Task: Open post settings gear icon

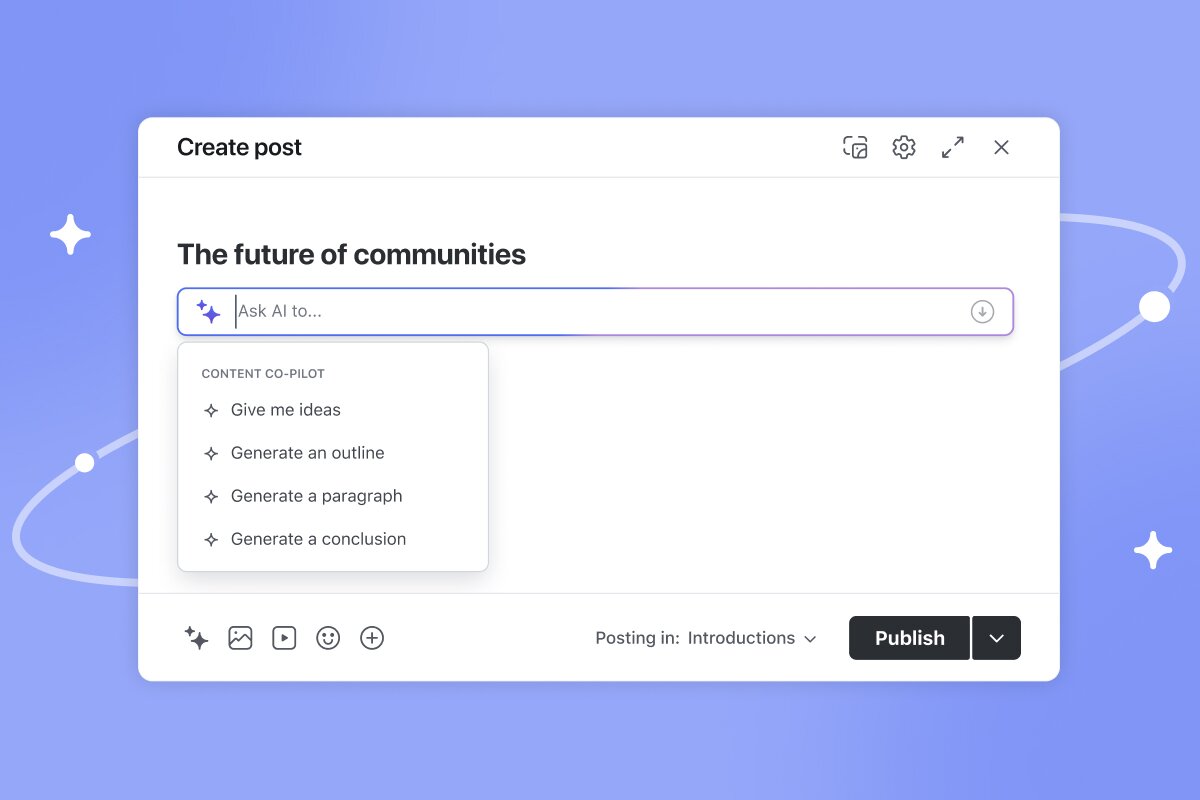Action: (x=904, y=148)
